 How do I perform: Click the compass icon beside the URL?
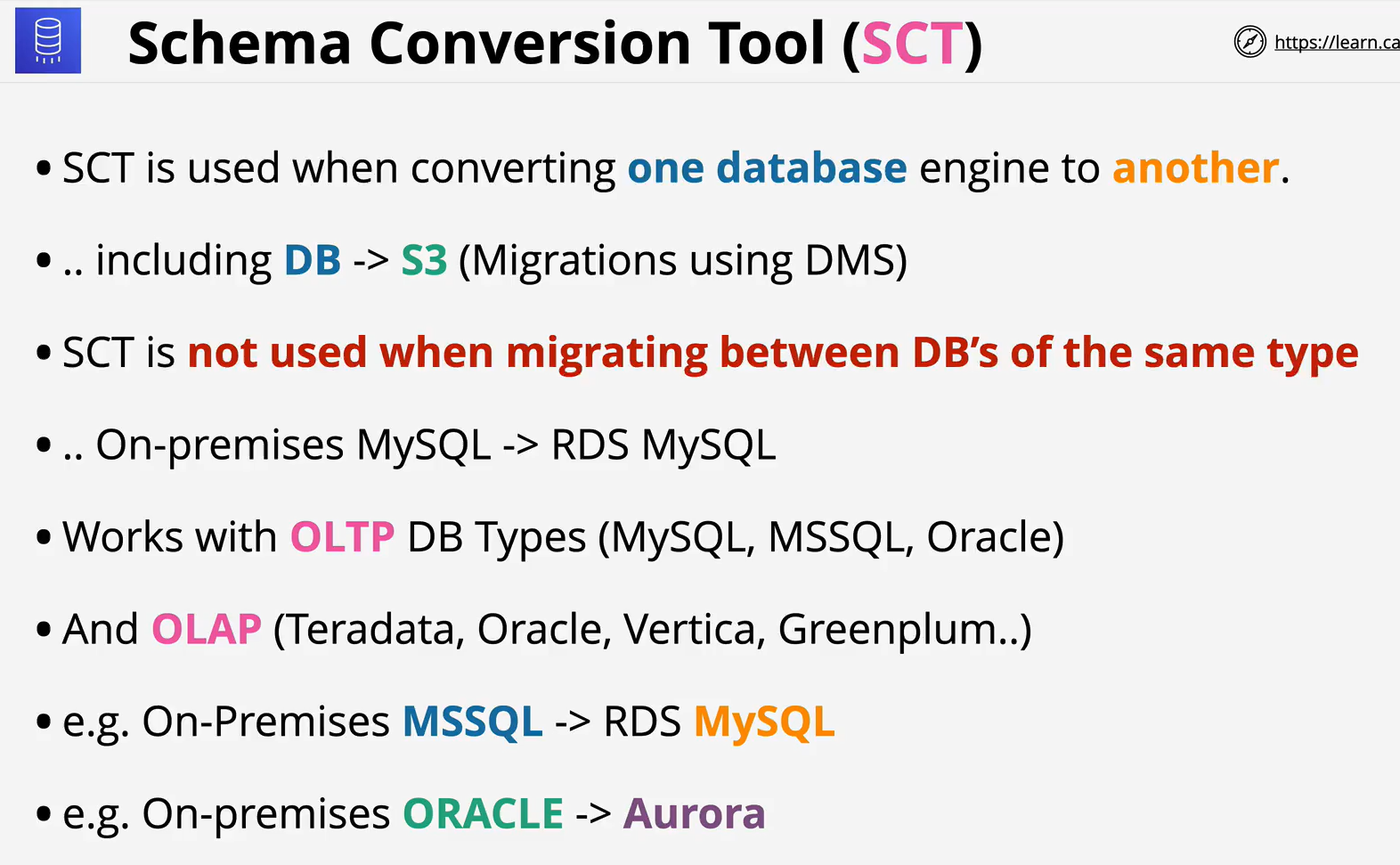point(1249,42)
